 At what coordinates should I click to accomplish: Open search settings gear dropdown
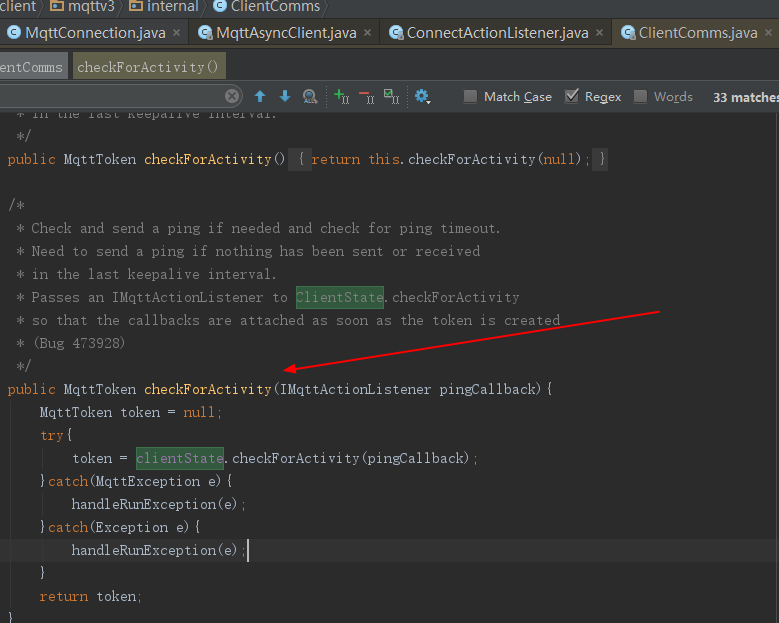(x=422, y=96)
